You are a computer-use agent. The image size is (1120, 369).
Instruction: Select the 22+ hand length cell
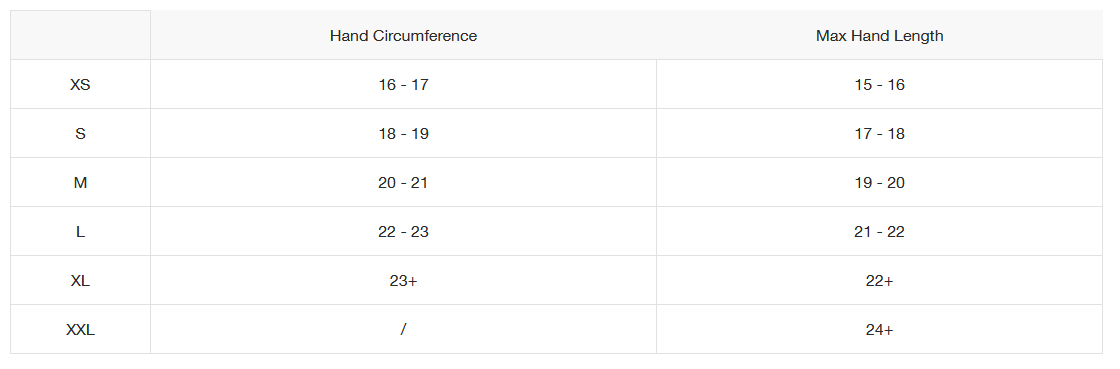click(879, 280)
